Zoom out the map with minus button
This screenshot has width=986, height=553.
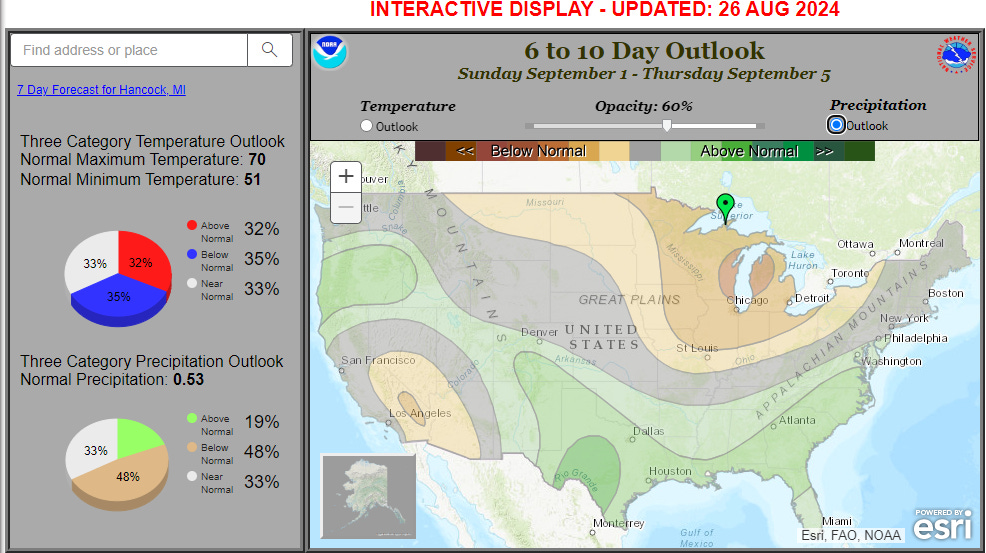click(346, 207)
